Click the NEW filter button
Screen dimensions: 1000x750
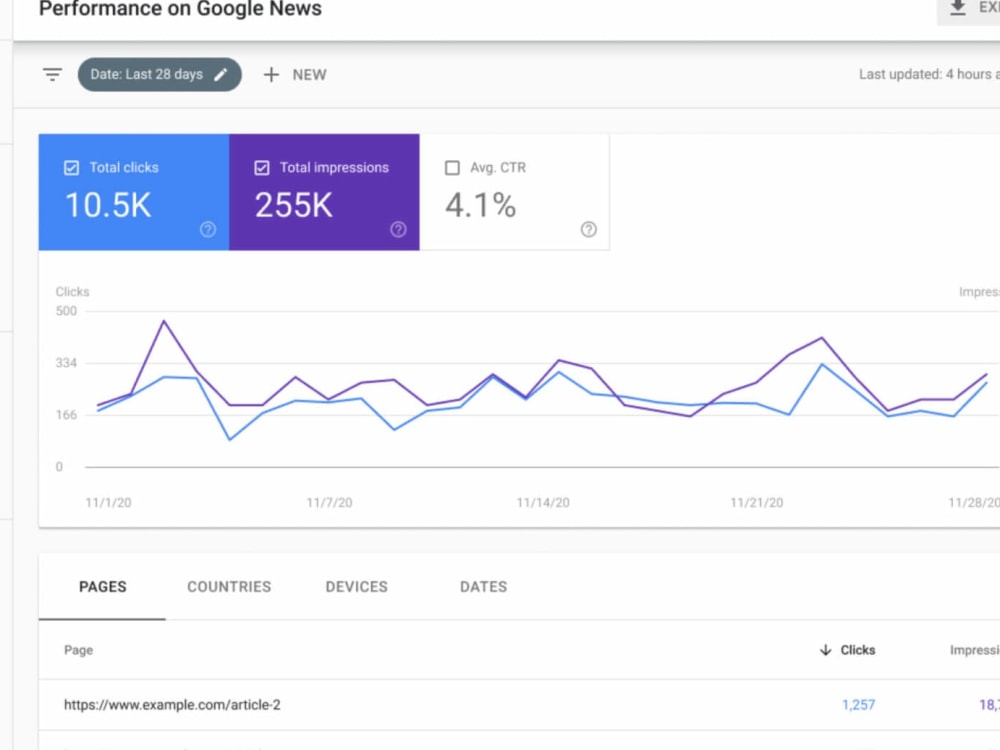tap(295, 75)
